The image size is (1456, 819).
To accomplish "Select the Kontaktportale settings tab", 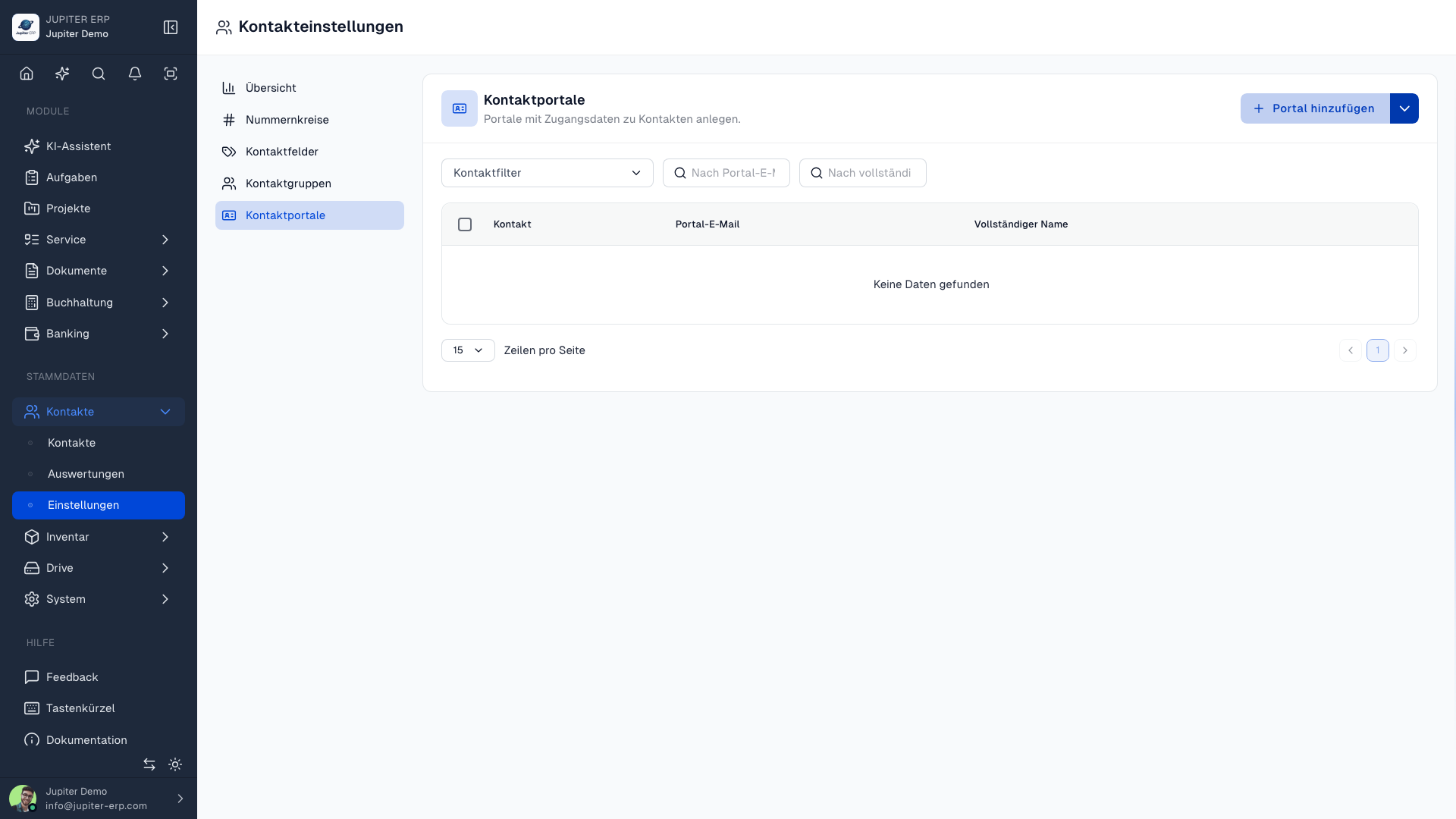I will 309,215.
